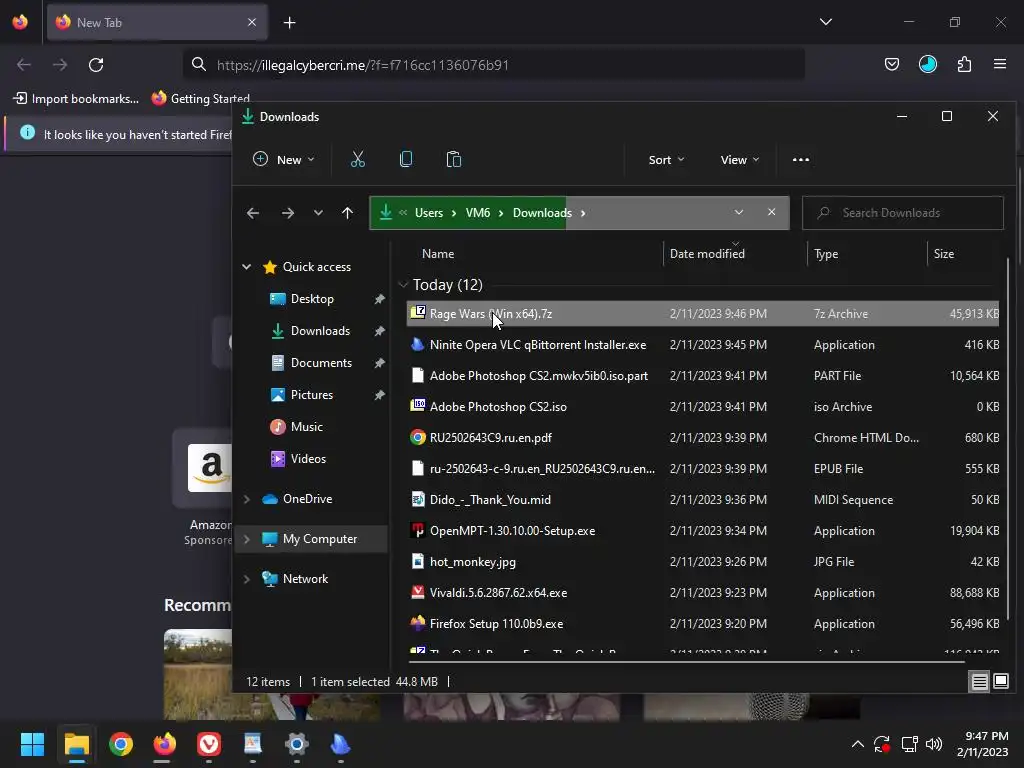Select Adobe Photoshop CS2.mwkv5ib0.iso.part file

coord(703,376)
